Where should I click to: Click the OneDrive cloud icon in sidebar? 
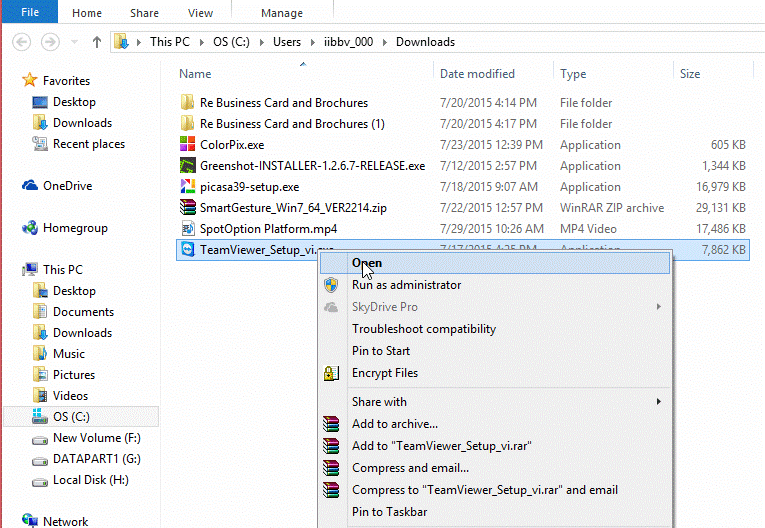coord(29,186)
